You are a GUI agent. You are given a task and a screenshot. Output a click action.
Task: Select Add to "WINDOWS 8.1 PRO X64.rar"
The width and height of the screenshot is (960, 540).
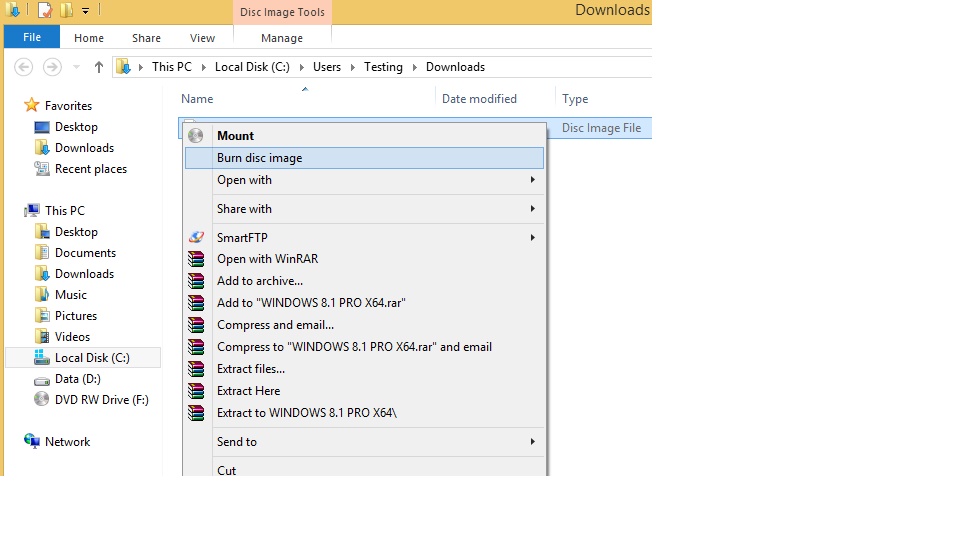point(364,302)
